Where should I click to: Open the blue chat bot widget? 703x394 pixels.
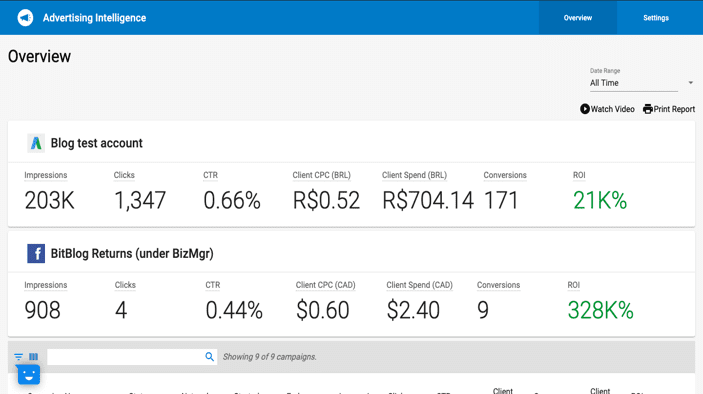point(29,375)
